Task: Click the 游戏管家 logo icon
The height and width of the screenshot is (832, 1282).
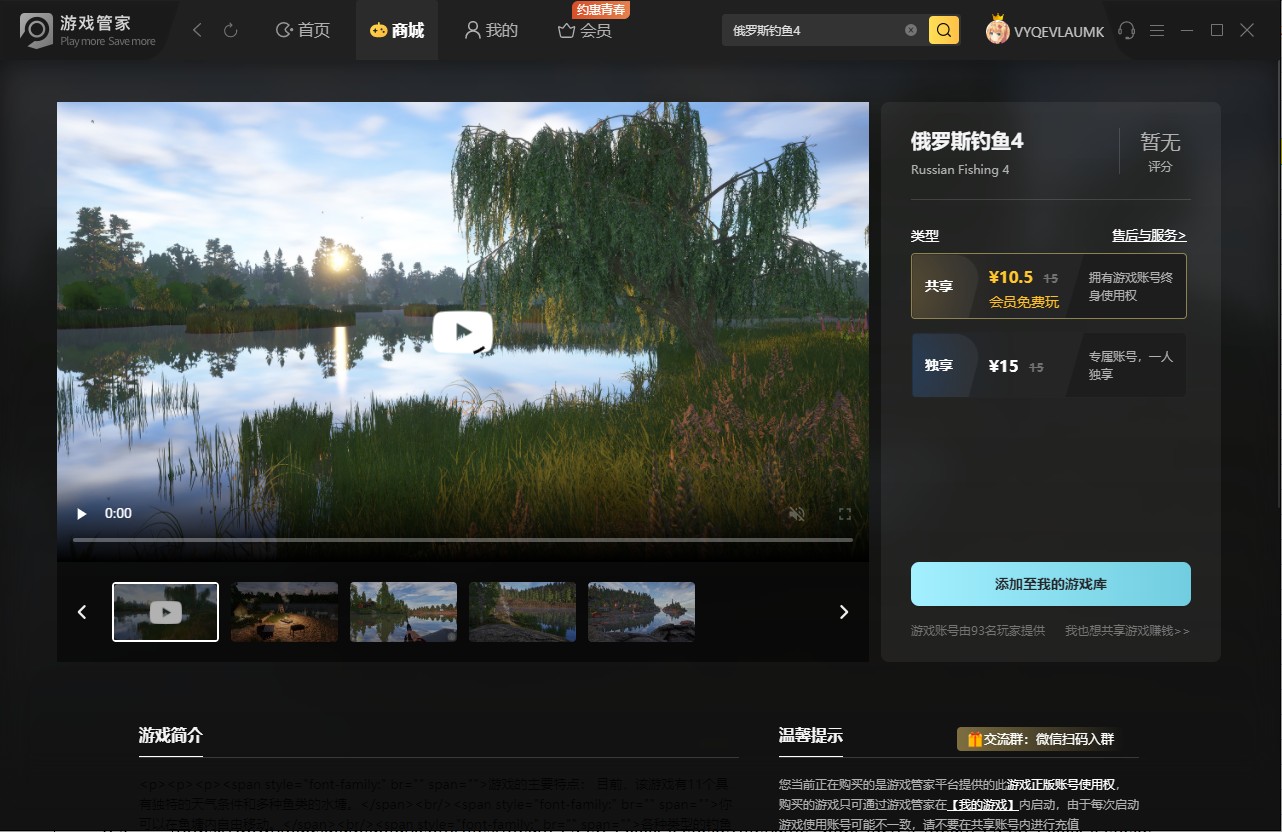Action: click(36, 31)
